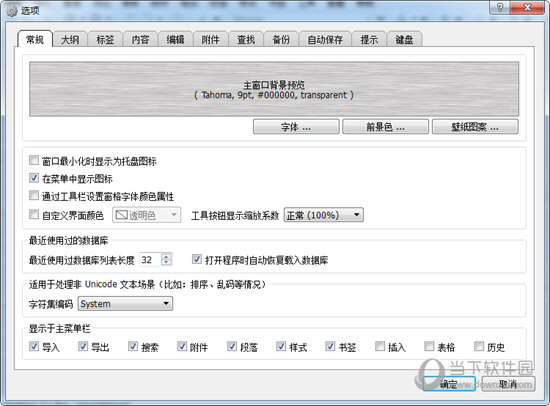
Task: Click the list length field showing 32
Action: (x=150, y=260)
